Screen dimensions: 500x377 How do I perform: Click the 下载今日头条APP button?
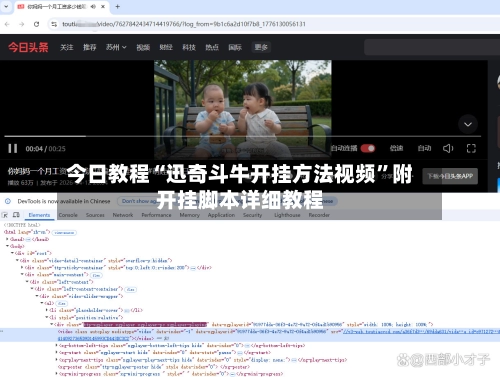tap(450, 176)
